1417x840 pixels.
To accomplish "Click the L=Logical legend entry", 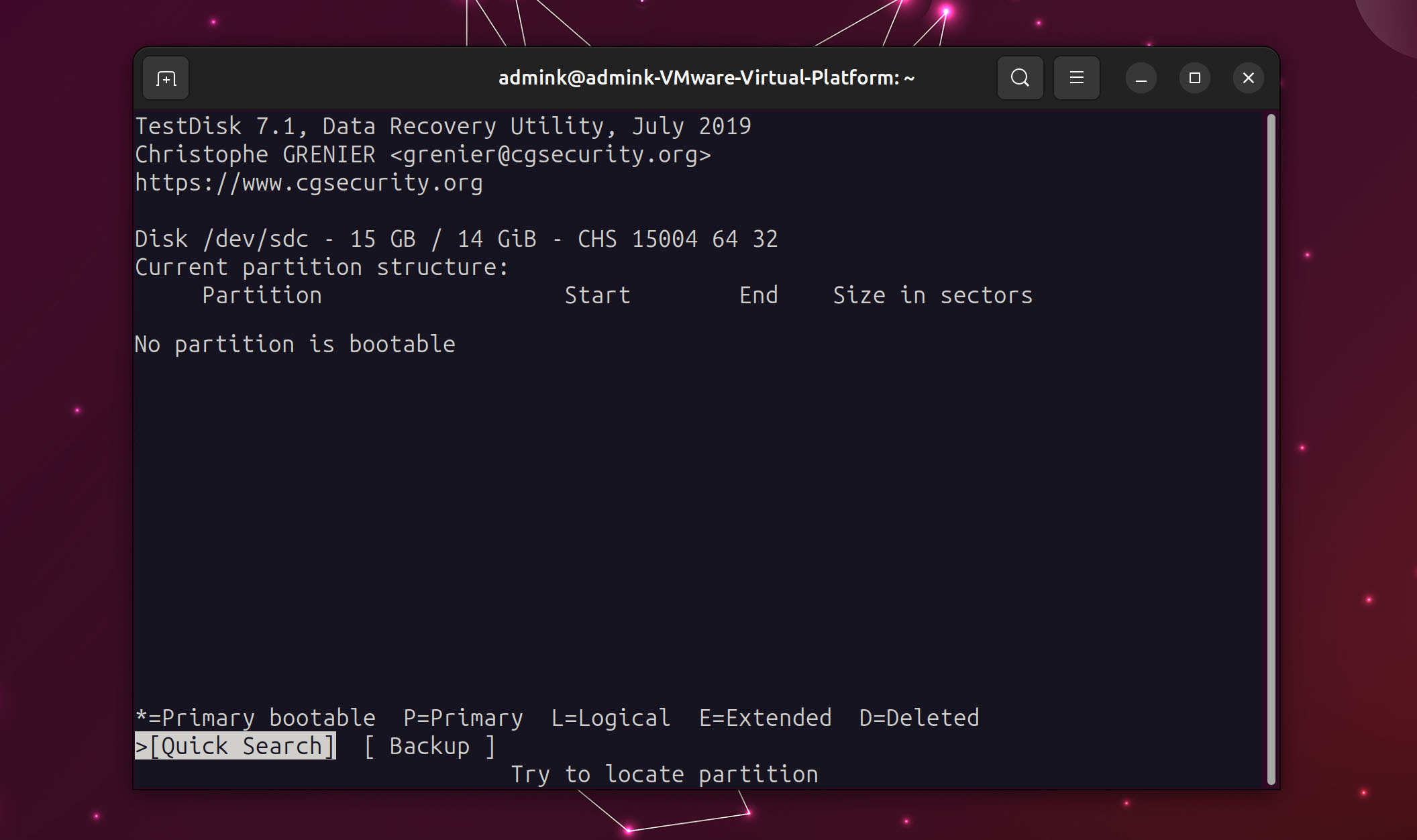I will tap(609, 717).
